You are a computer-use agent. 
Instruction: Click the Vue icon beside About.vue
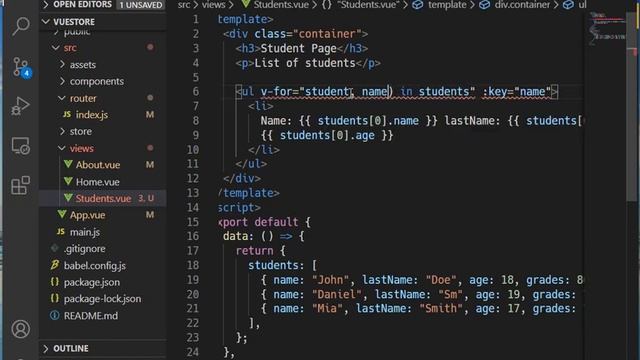click(x=68, y=164)
